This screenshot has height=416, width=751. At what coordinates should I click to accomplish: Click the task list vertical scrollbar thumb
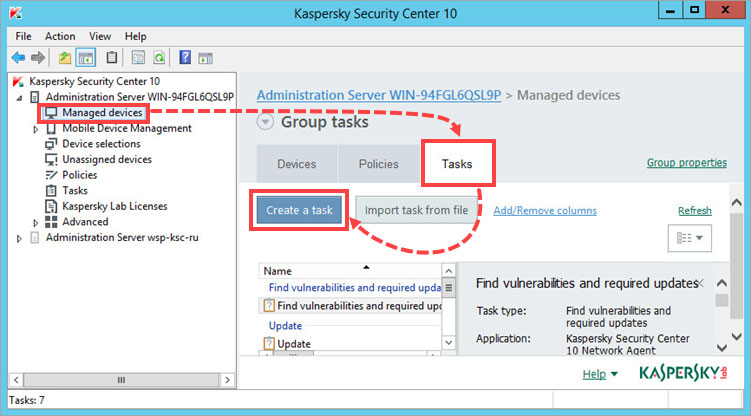coord(448,288)
